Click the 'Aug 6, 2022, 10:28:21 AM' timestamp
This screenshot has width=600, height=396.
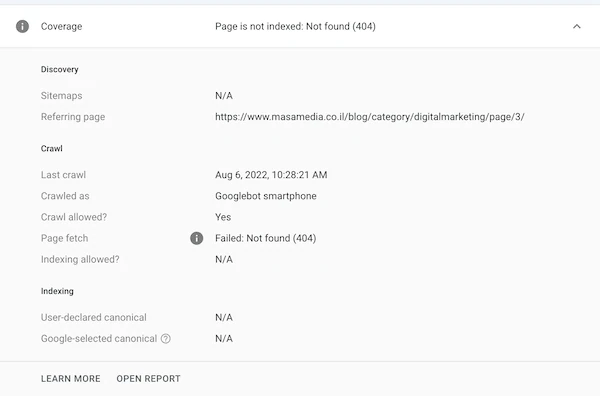[271, 175]
